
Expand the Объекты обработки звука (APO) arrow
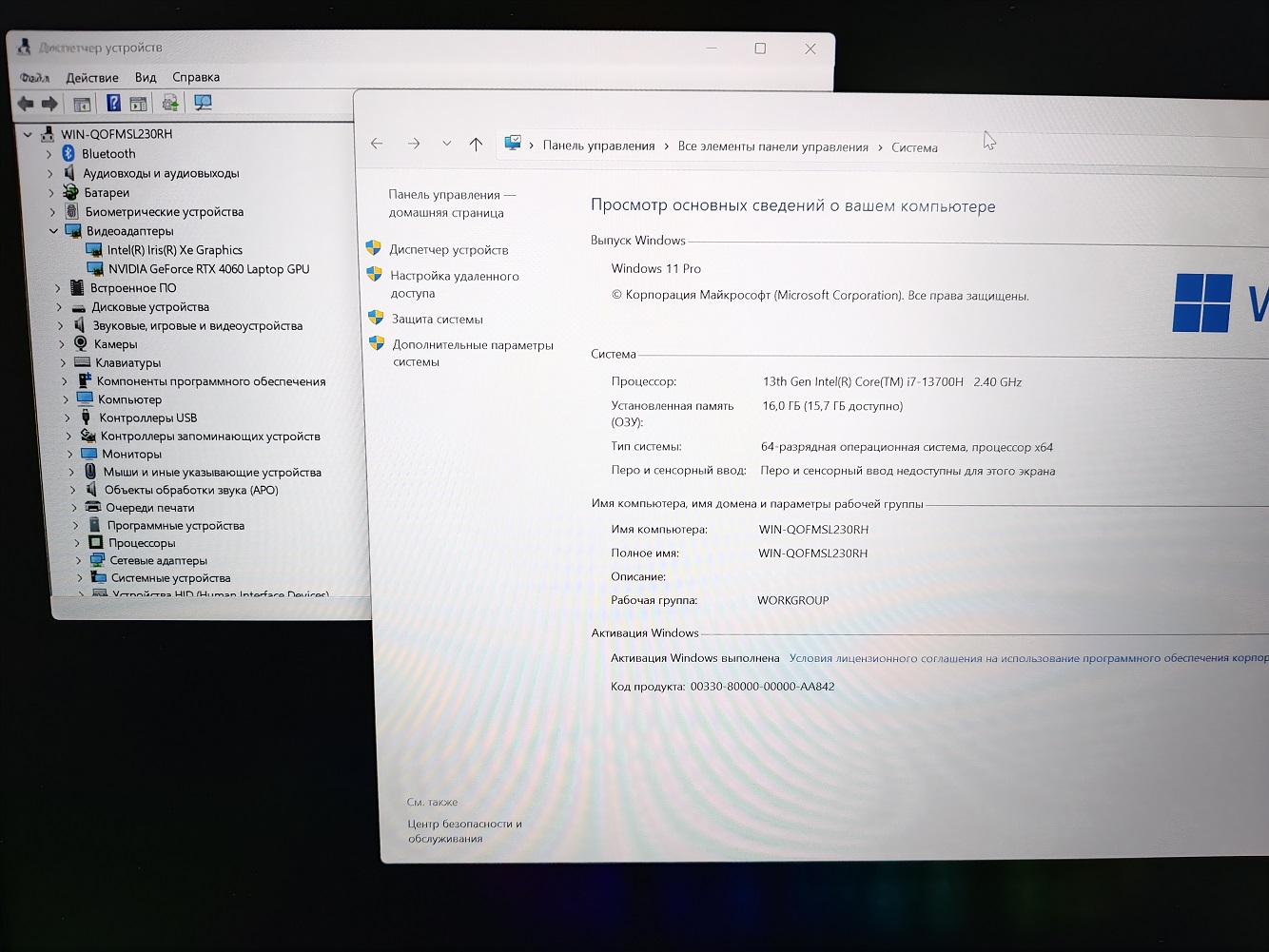coord(72,490)
